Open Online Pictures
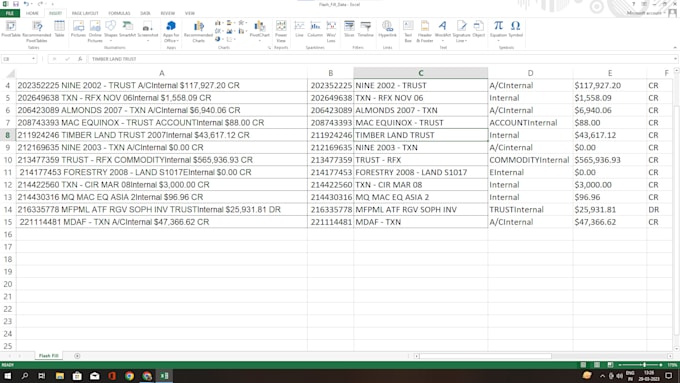This screenshot has width=680, height=383. pos(95,31)
